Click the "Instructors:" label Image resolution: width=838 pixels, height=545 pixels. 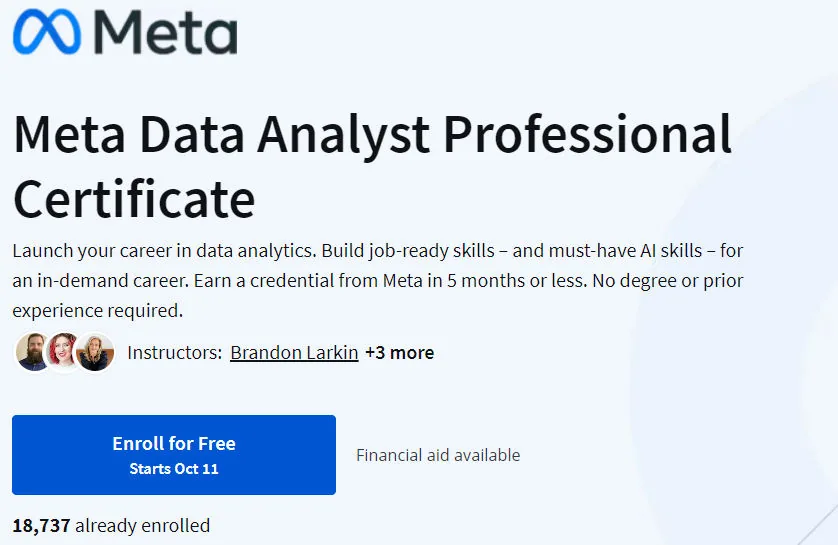[174, 353]
